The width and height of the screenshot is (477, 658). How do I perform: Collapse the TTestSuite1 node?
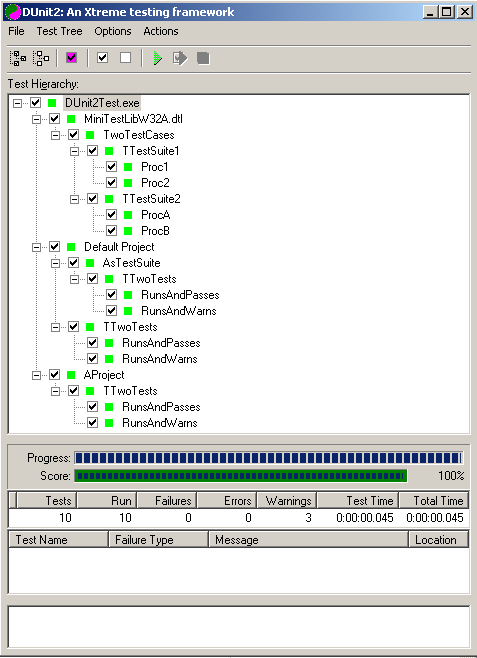coord(74,151)
